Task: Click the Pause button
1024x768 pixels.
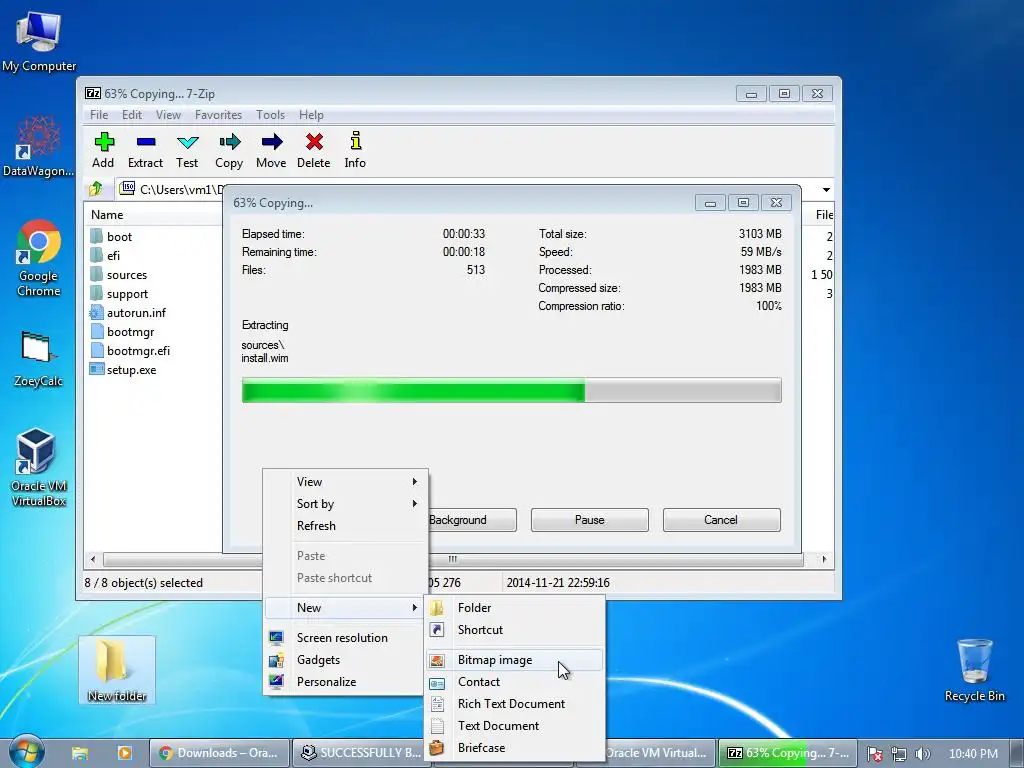Action: click(x=590, y=520)
